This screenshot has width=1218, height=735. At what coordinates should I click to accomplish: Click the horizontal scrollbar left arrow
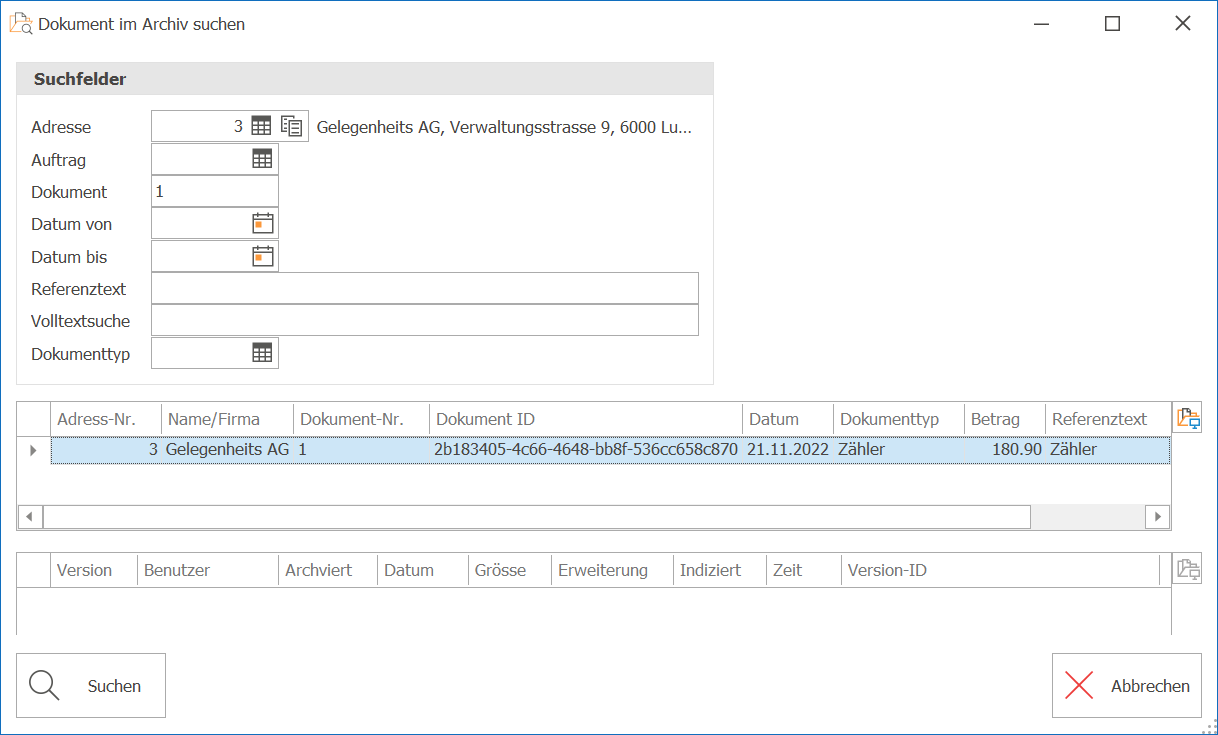[x=29, y=517]
